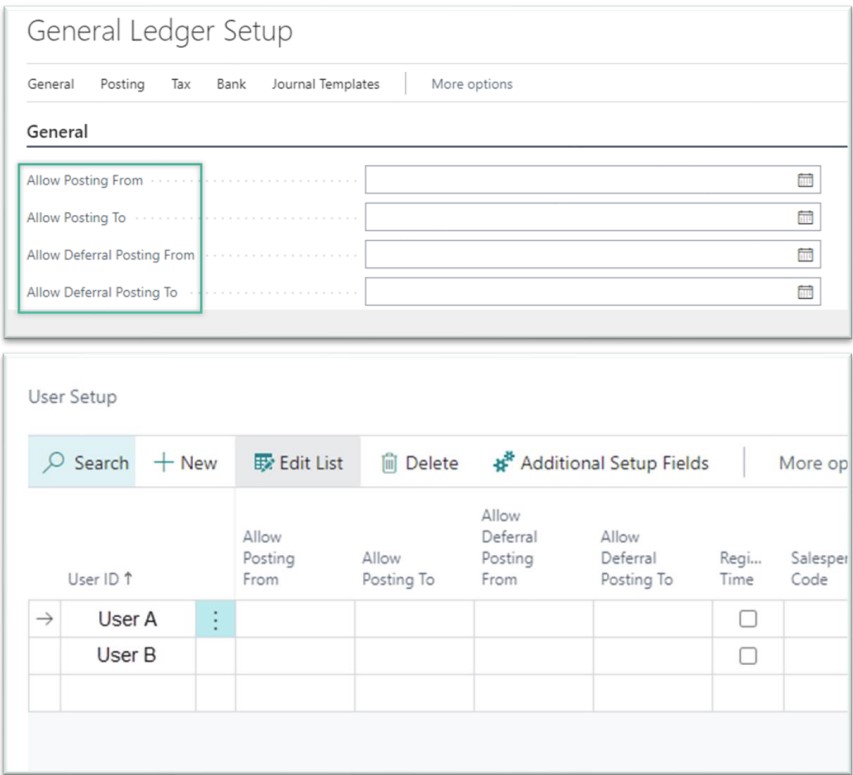The width and height of the screenshot is (853, 775).
Task: Open the Journal Templates menu
Action: (326, 84)
